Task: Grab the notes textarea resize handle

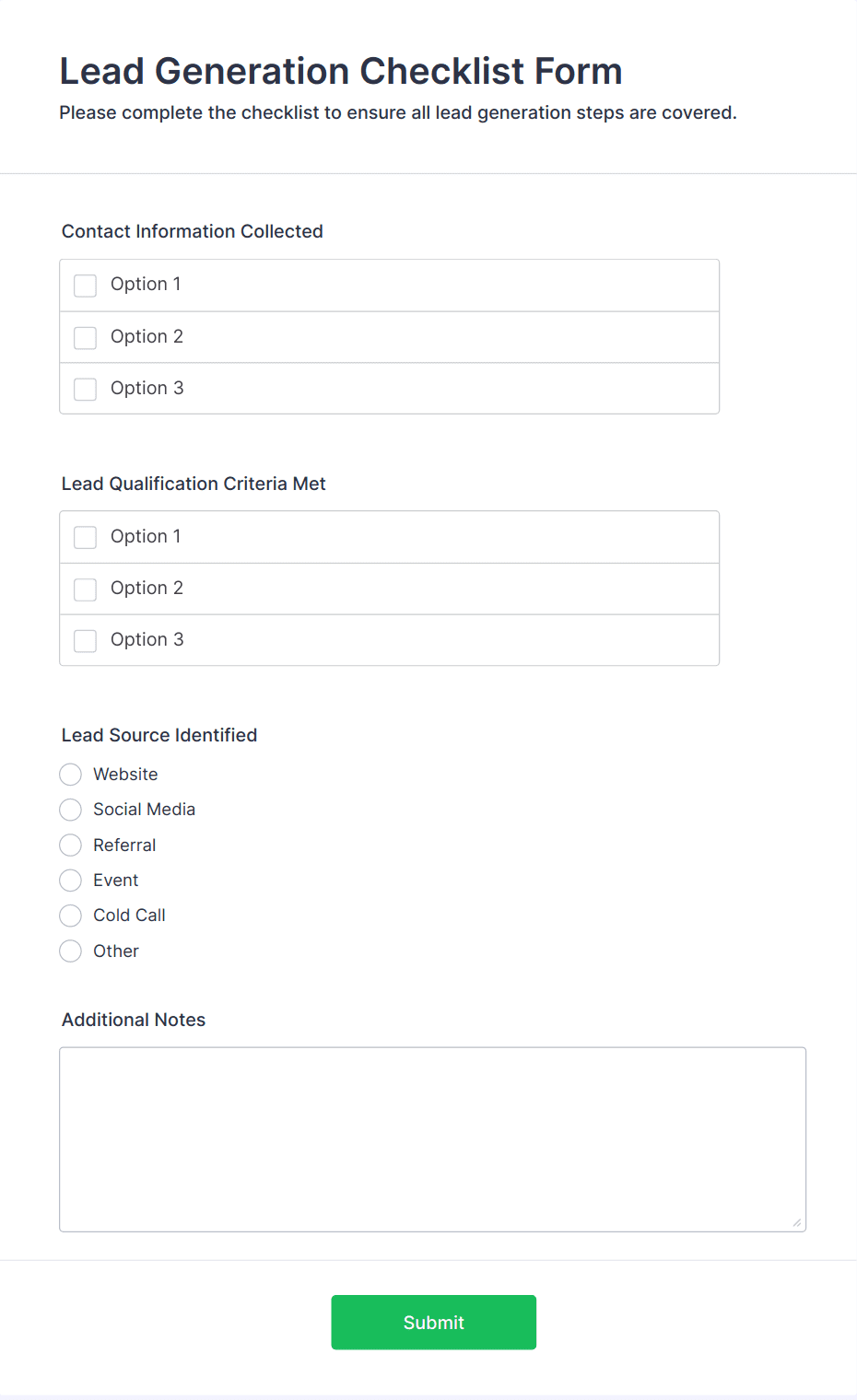Action: pyautogui.click(x=797, y=1223)
